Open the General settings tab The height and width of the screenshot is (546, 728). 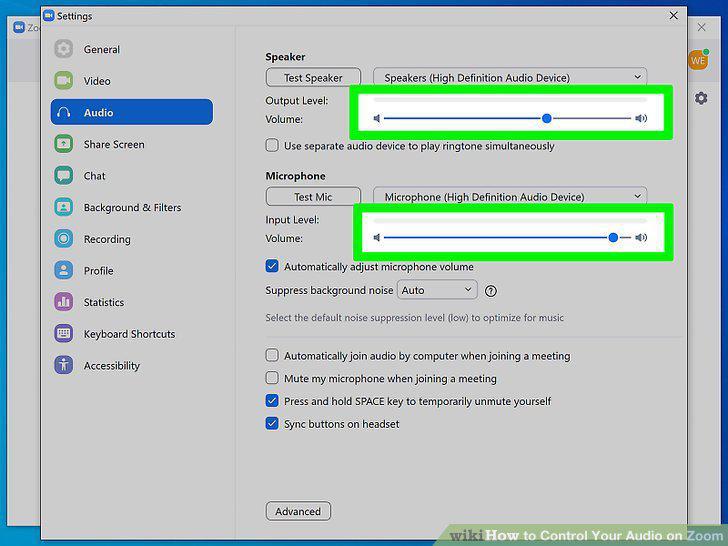click(x=132, y=49)
